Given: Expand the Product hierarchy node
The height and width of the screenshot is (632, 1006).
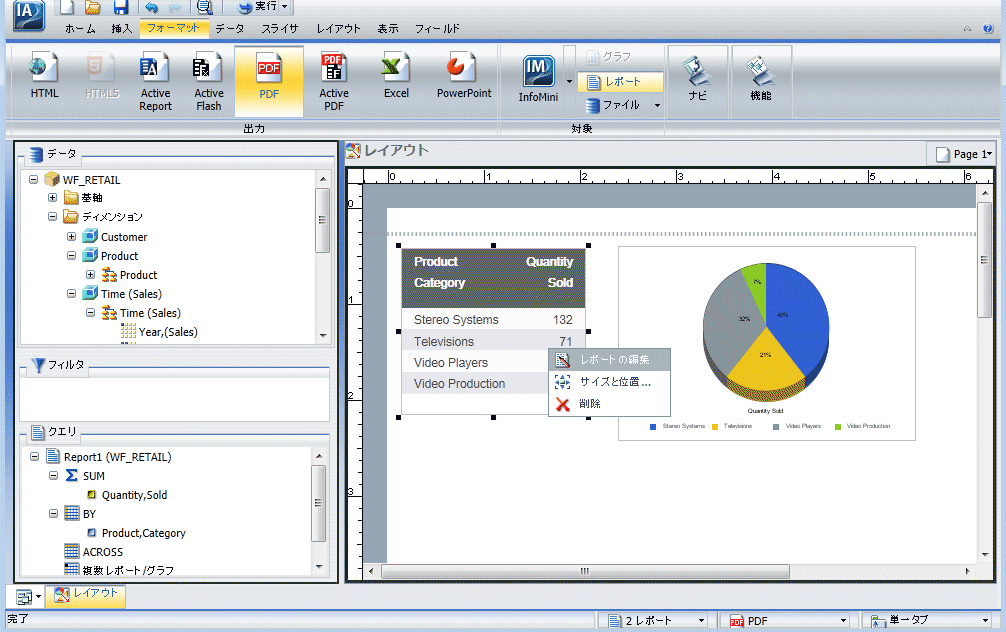Looking at the screenshot, I should (x=91, y=275).
